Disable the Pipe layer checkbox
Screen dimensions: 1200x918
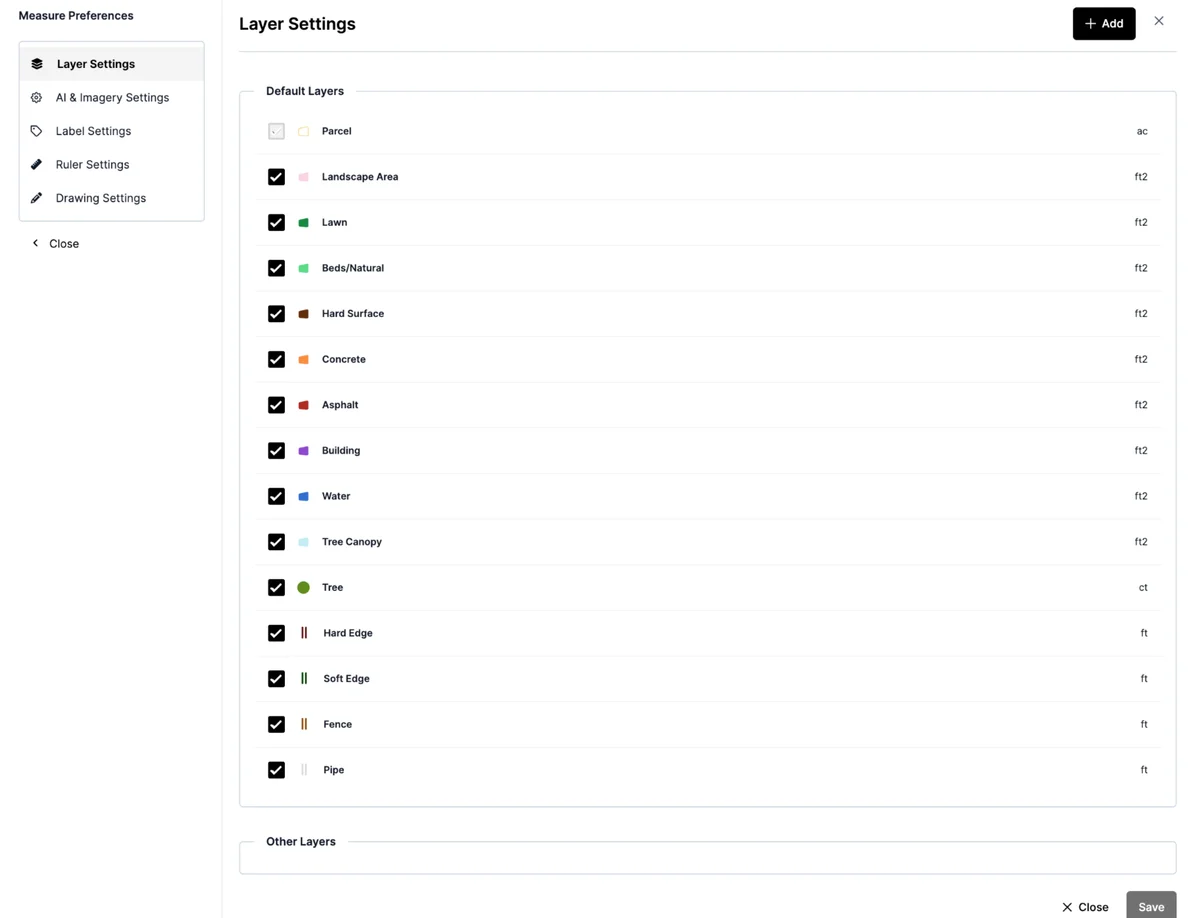point(277,770)
